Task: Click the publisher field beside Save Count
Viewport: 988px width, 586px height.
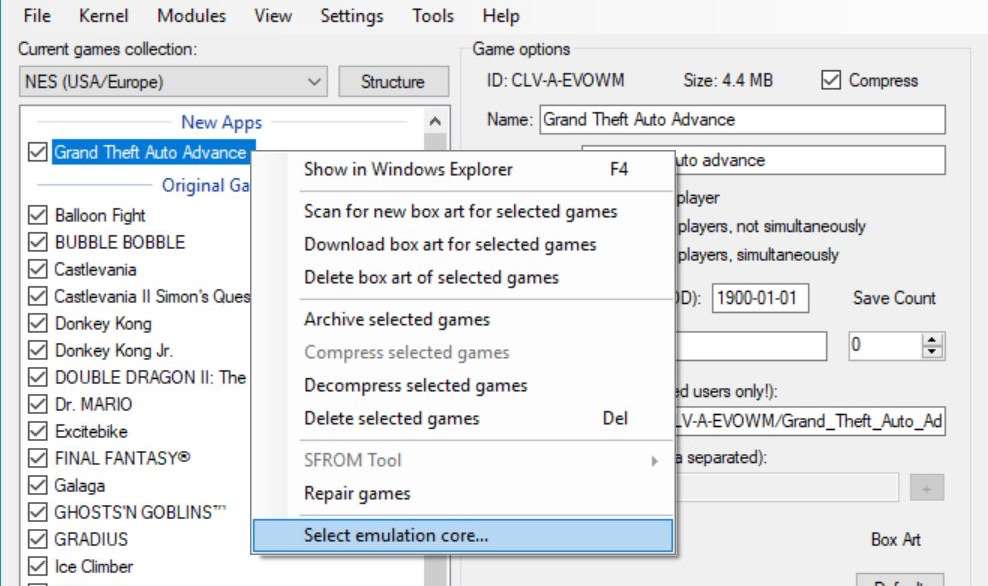Action: coord(750,346)
